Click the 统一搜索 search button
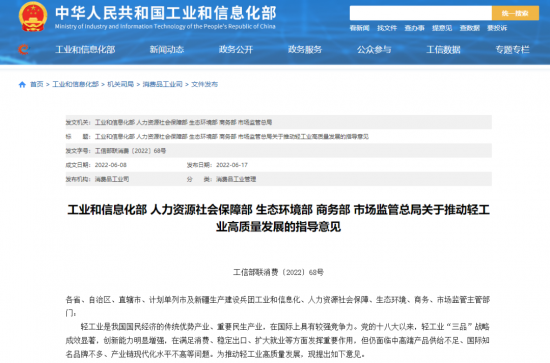Image resolution: width=550 pixels, height=363 pixels. (x=515, y=13)
